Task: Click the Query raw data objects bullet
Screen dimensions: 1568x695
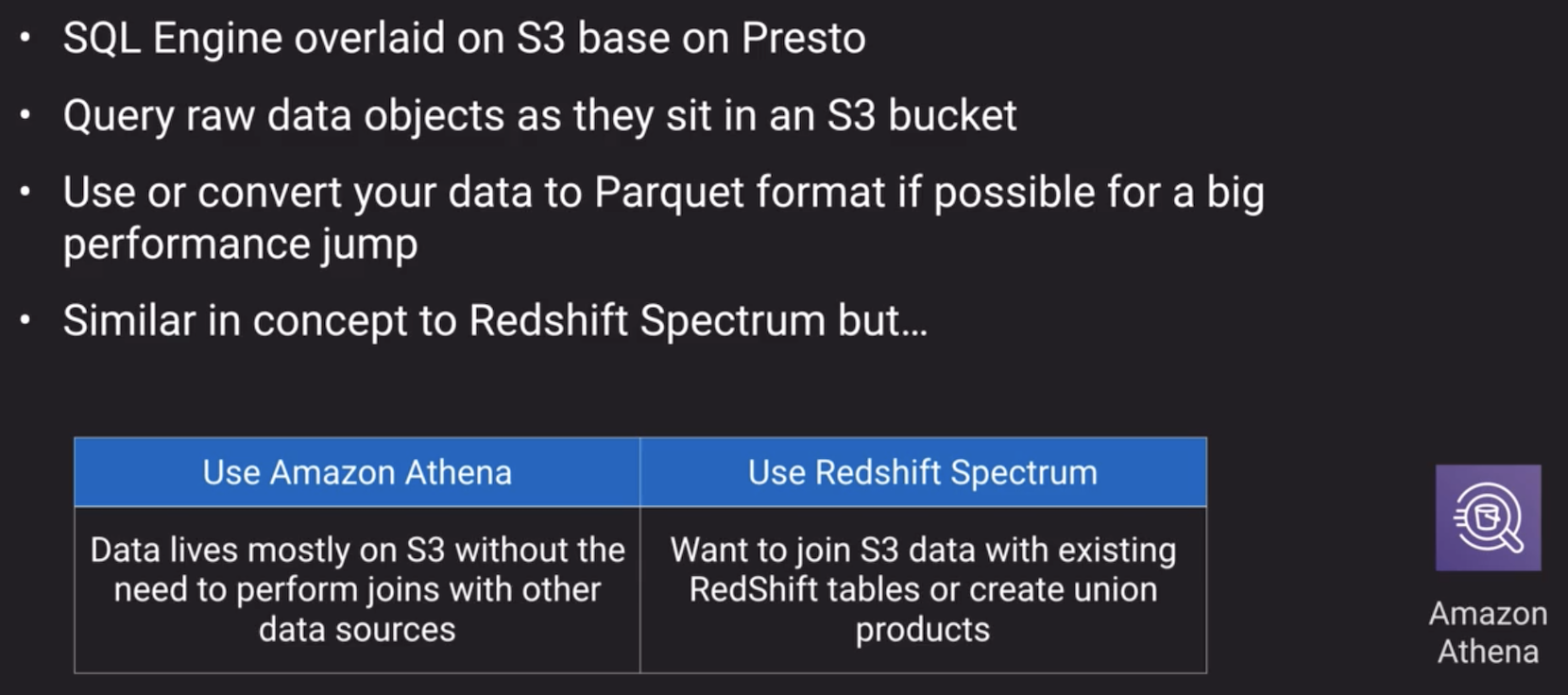Action: tap(539, 116)
